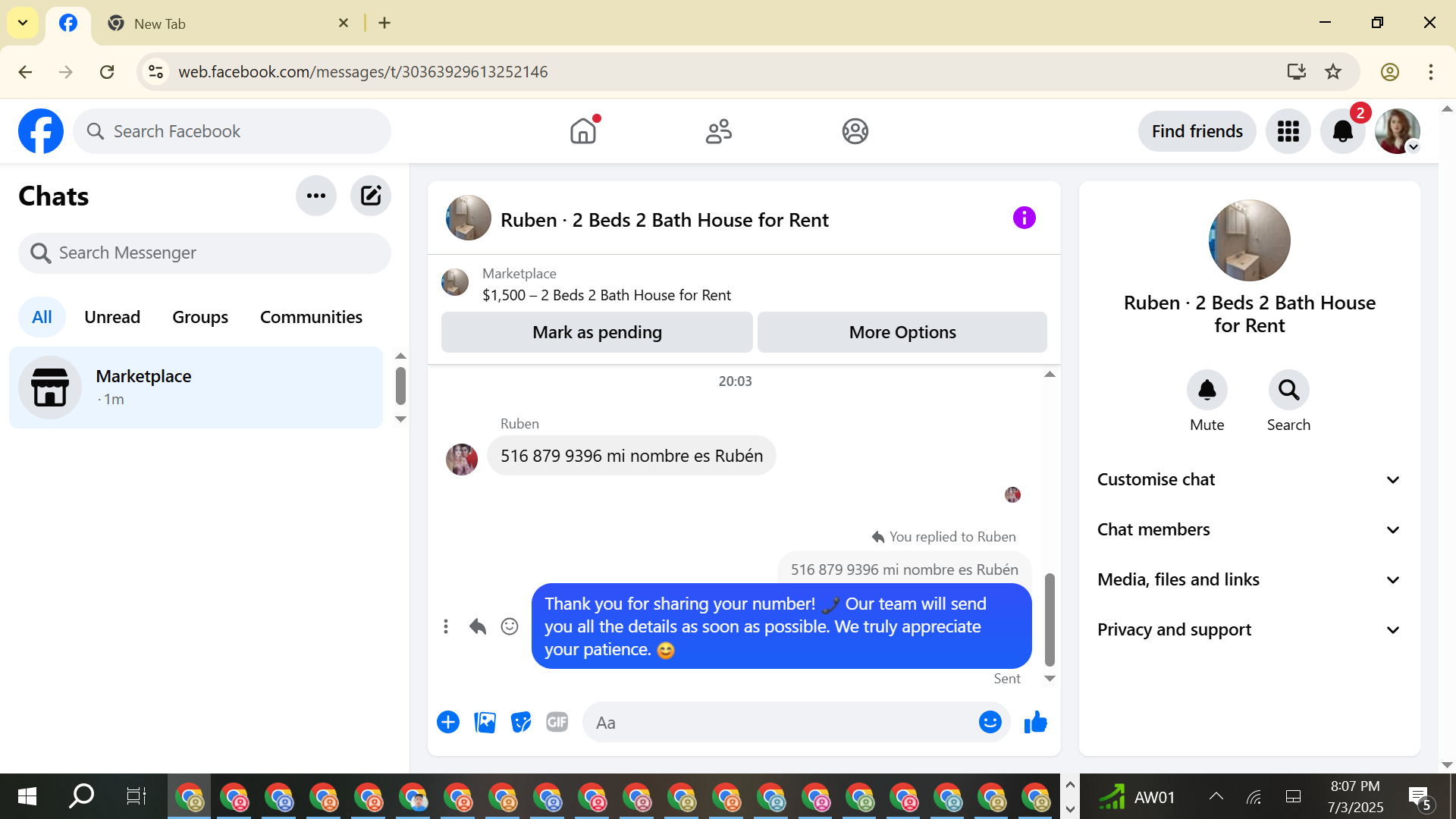Click the Search Messenger field
This screenshot has height=819, width=1456.
tap(205, 253)
